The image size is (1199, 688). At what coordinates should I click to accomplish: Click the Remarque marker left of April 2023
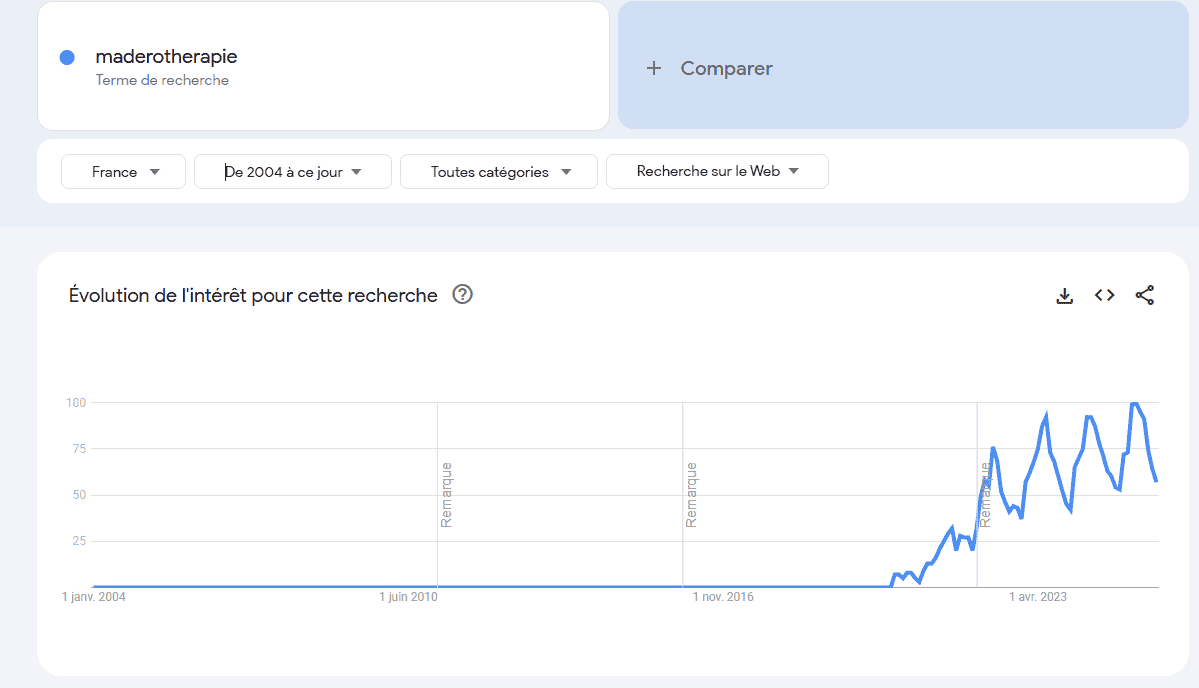[985, 494]
